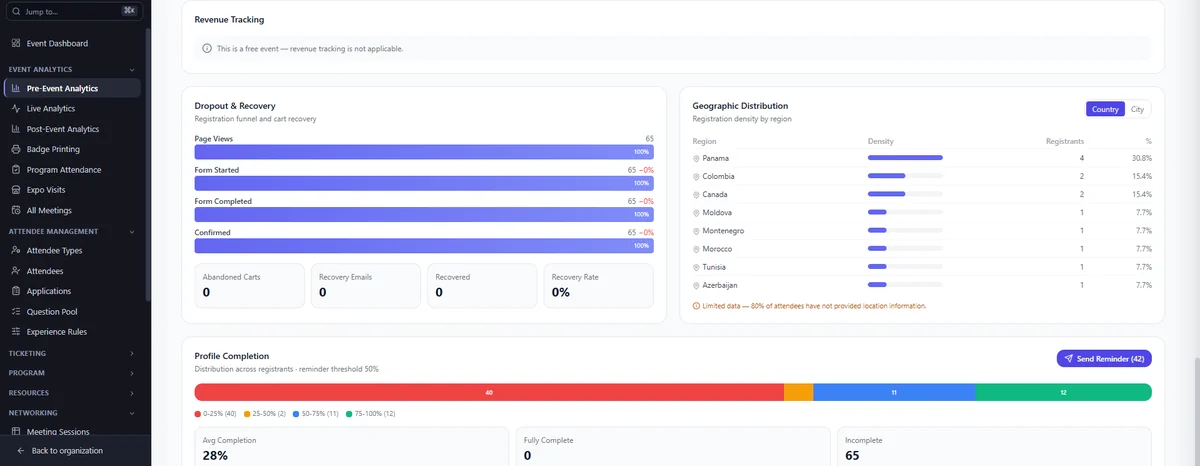Collapse the Networking sidebar section
This screenshot has width=1200, height=466.
132,413
